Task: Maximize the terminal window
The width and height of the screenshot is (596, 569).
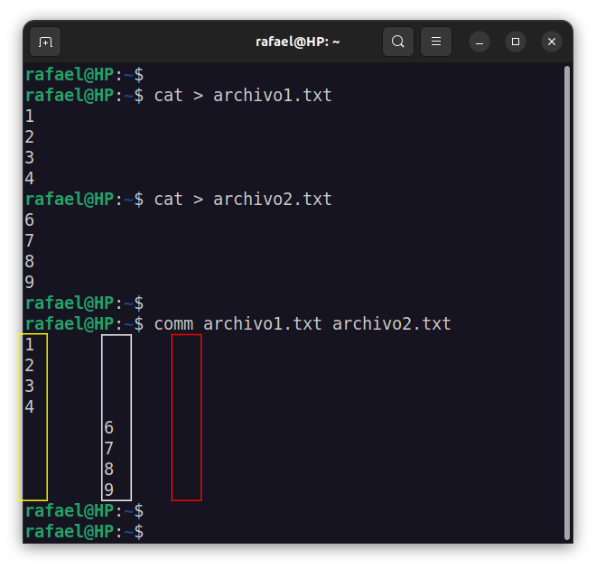Action: tap(515, 42)
